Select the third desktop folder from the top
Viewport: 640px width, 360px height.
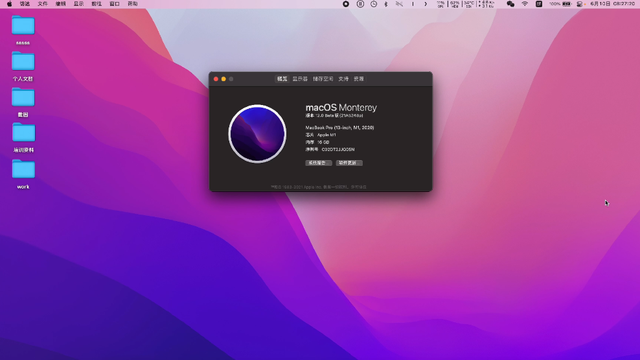coord(23,97)
